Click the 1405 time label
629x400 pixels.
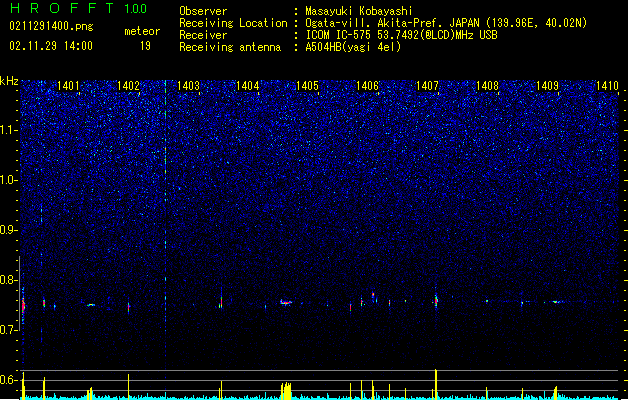[x=307, y=86]
